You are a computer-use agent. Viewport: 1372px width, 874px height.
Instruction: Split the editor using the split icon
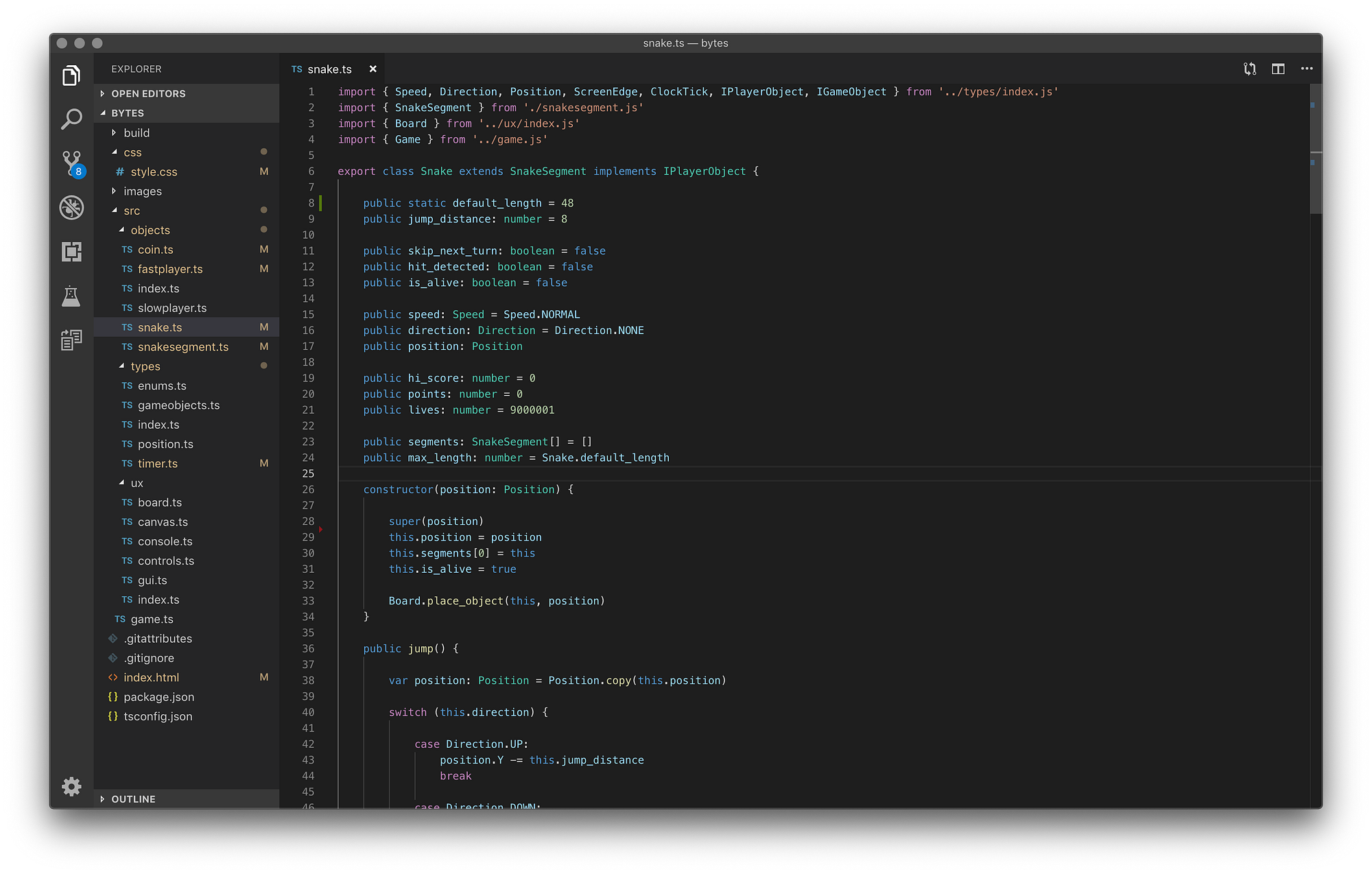click(1277, 69)
